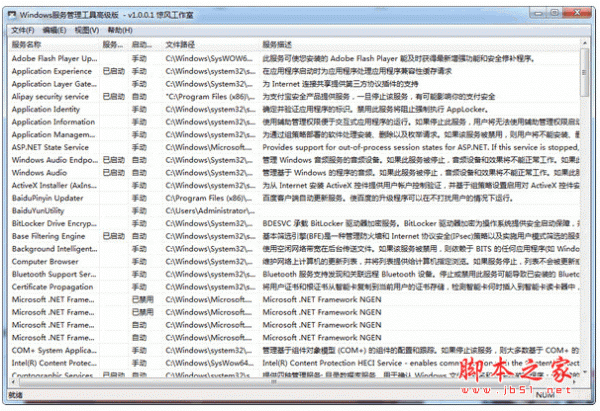This screenshot has width=600, height=411.
Task: Click horizontal scrollbar left arrow
Action: 14,382
